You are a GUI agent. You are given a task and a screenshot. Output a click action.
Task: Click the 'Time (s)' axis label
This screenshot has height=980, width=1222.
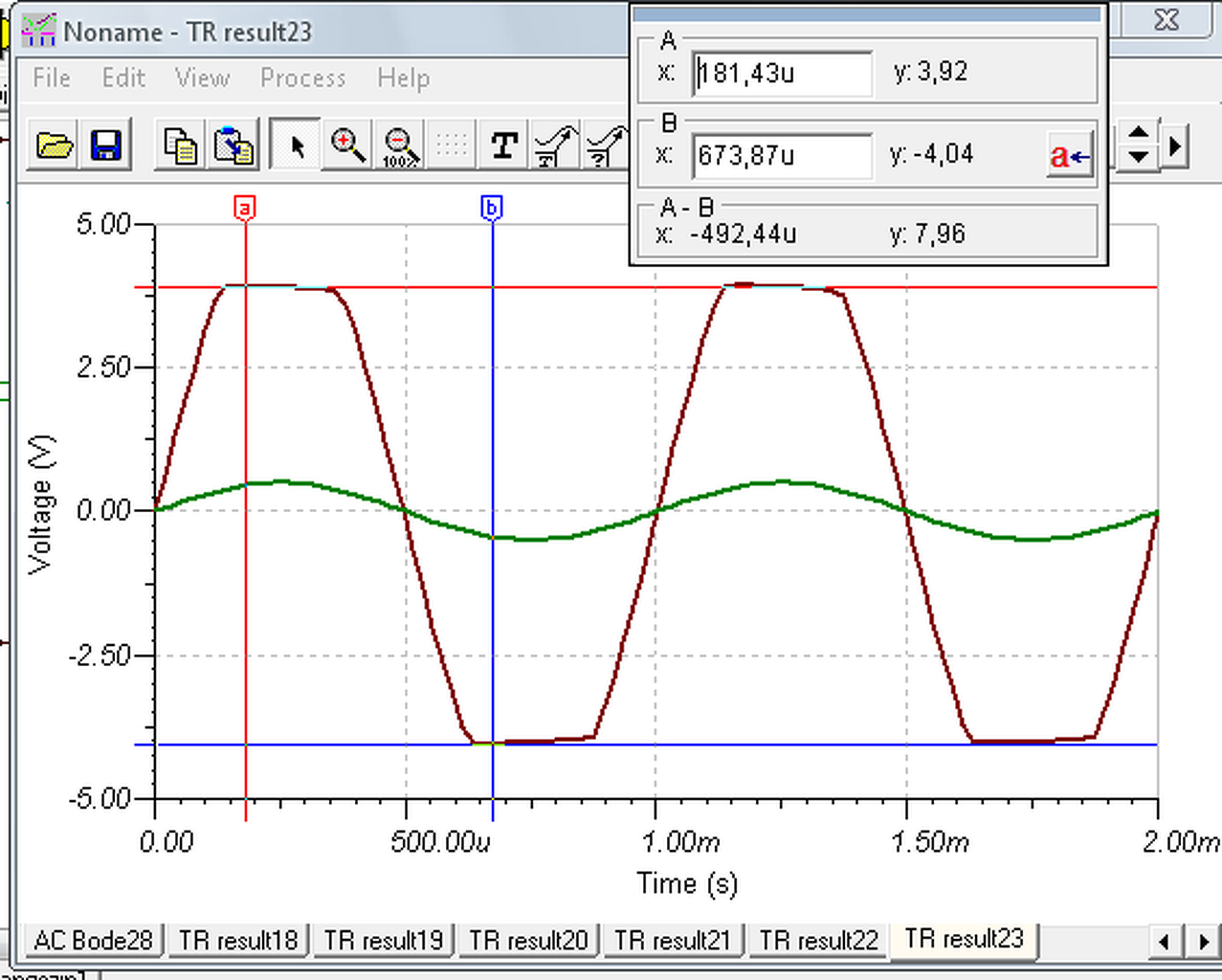[687, 882]
